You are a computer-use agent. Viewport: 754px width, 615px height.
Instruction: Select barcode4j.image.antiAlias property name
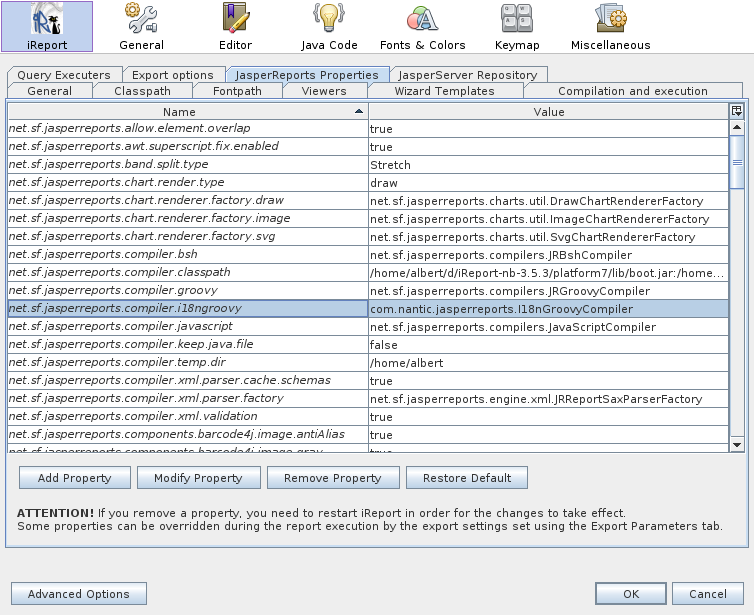[188, 434]
